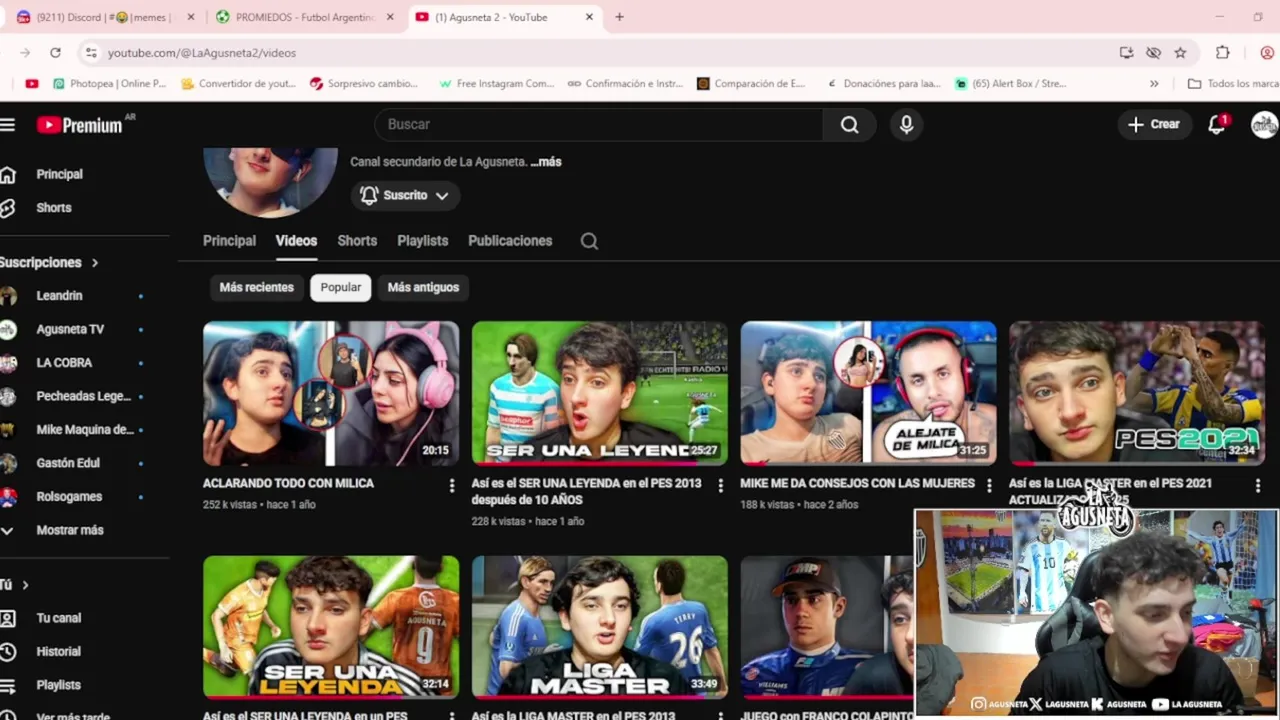Open site information icon in address bar
The width and height of the screenshot is (1280, 720).
91,52
